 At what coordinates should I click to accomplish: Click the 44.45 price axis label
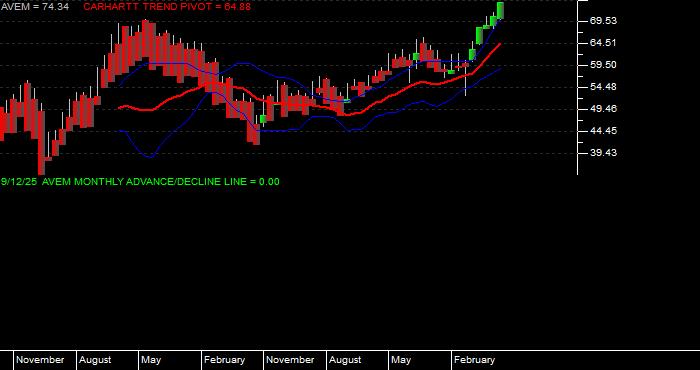tap(604, 131)
